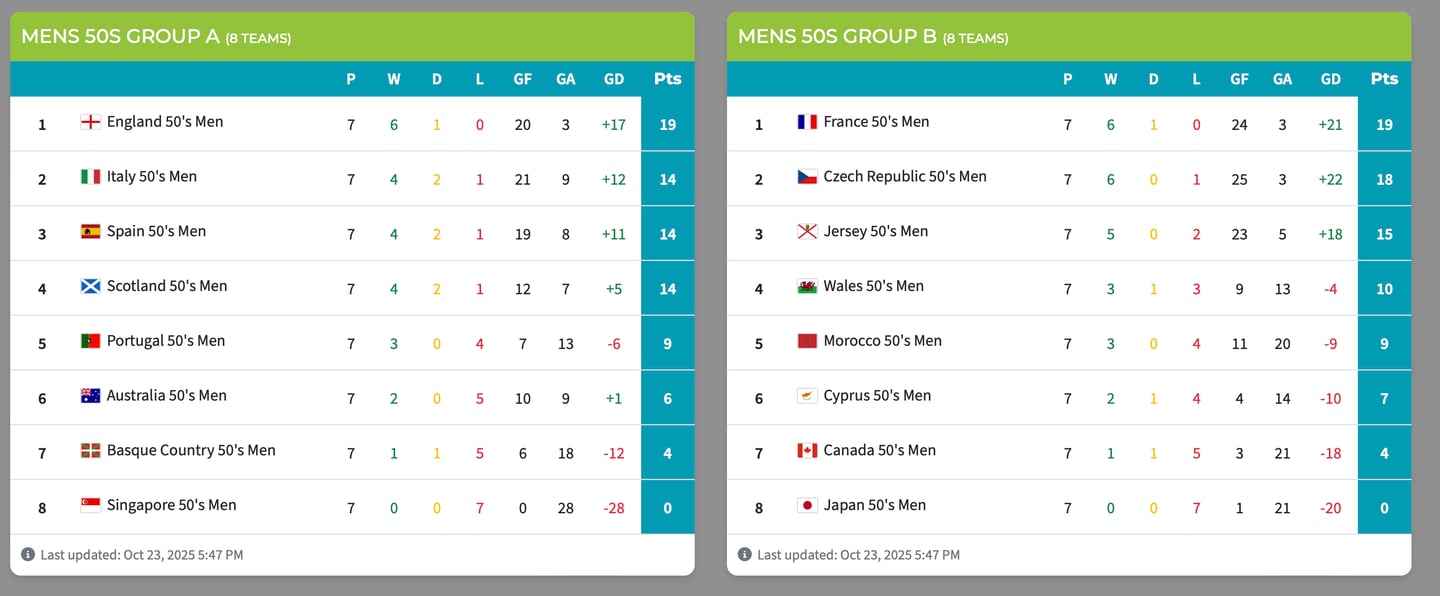Click the Italy flag icon
1440x596 pixels.
click(90, 177)
